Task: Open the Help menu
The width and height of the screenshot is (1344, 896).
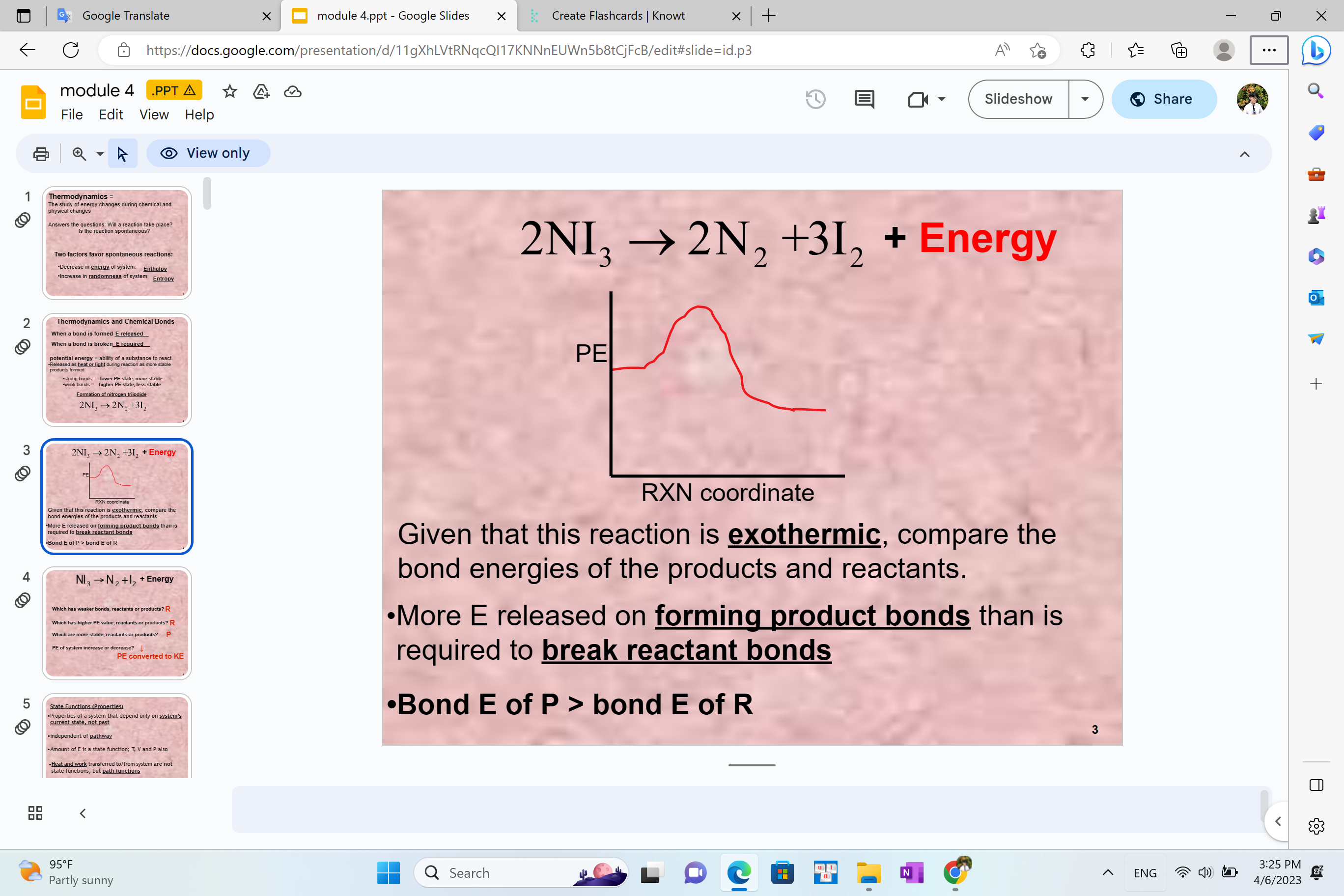Action: 199,115
